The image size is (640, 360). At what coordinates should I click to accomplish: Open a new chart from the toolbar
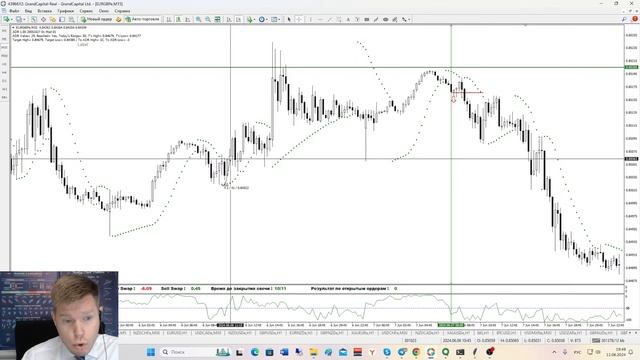[x=6, y=19]
